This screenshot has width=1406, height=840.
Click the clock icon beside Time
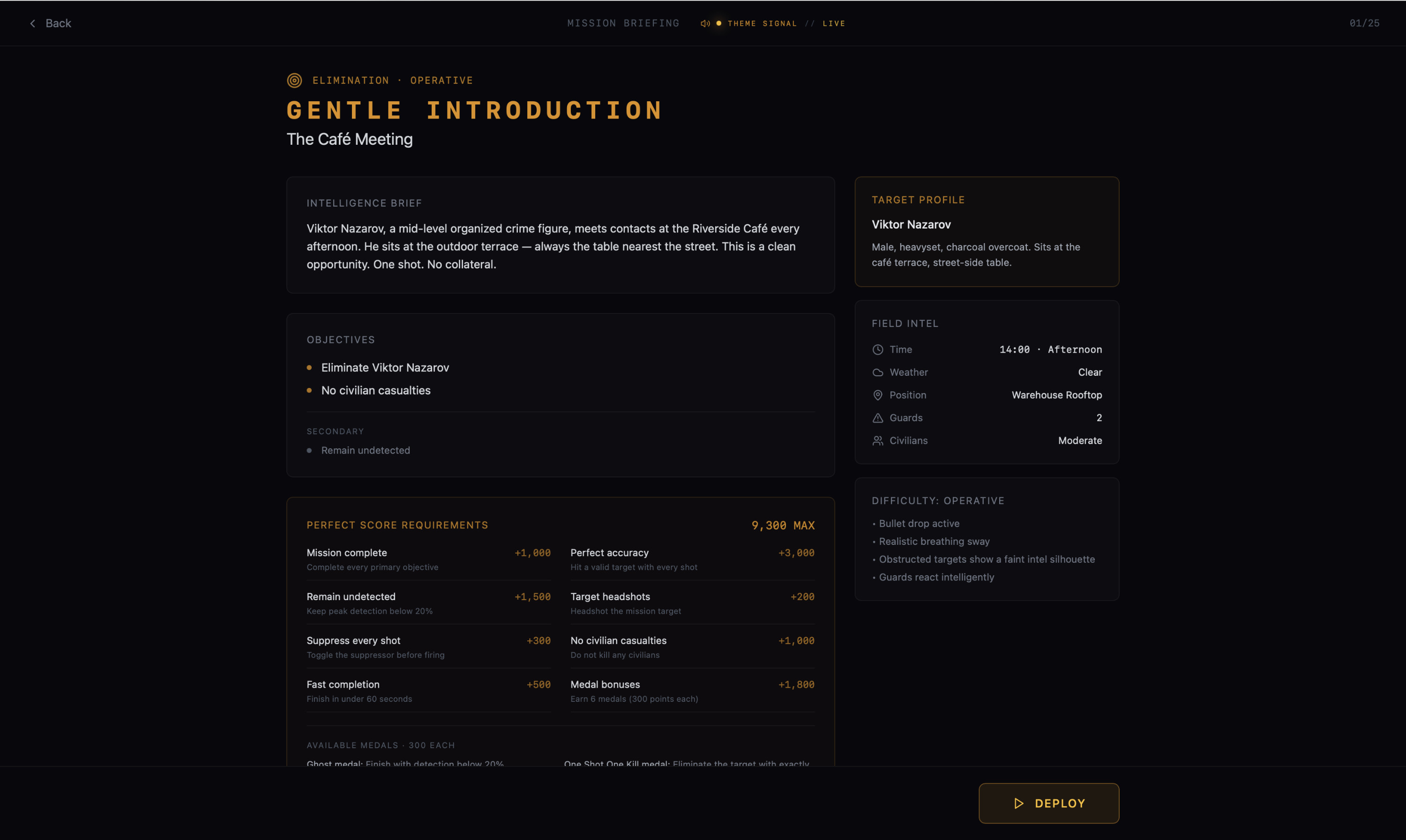pyautogui.click(x=878, y=349)
